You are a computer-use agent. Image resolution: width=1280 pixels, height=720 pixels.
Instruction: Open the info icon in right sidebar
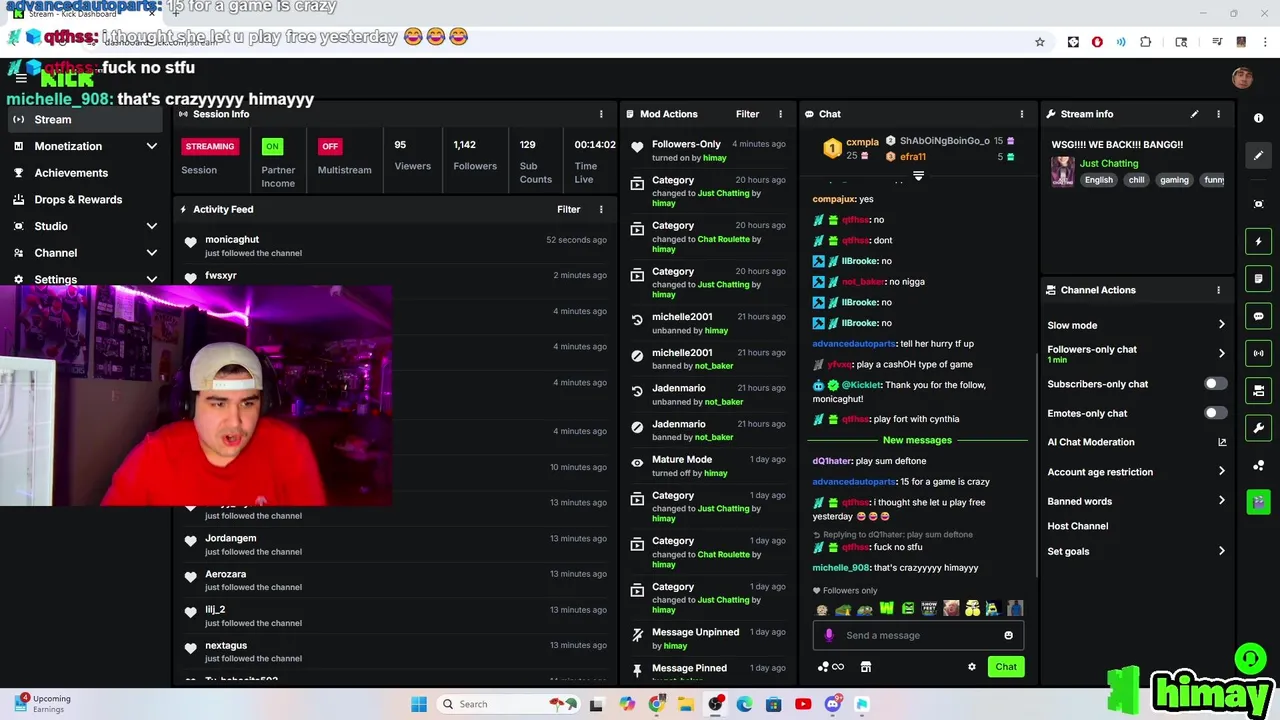coord(1258,118)
